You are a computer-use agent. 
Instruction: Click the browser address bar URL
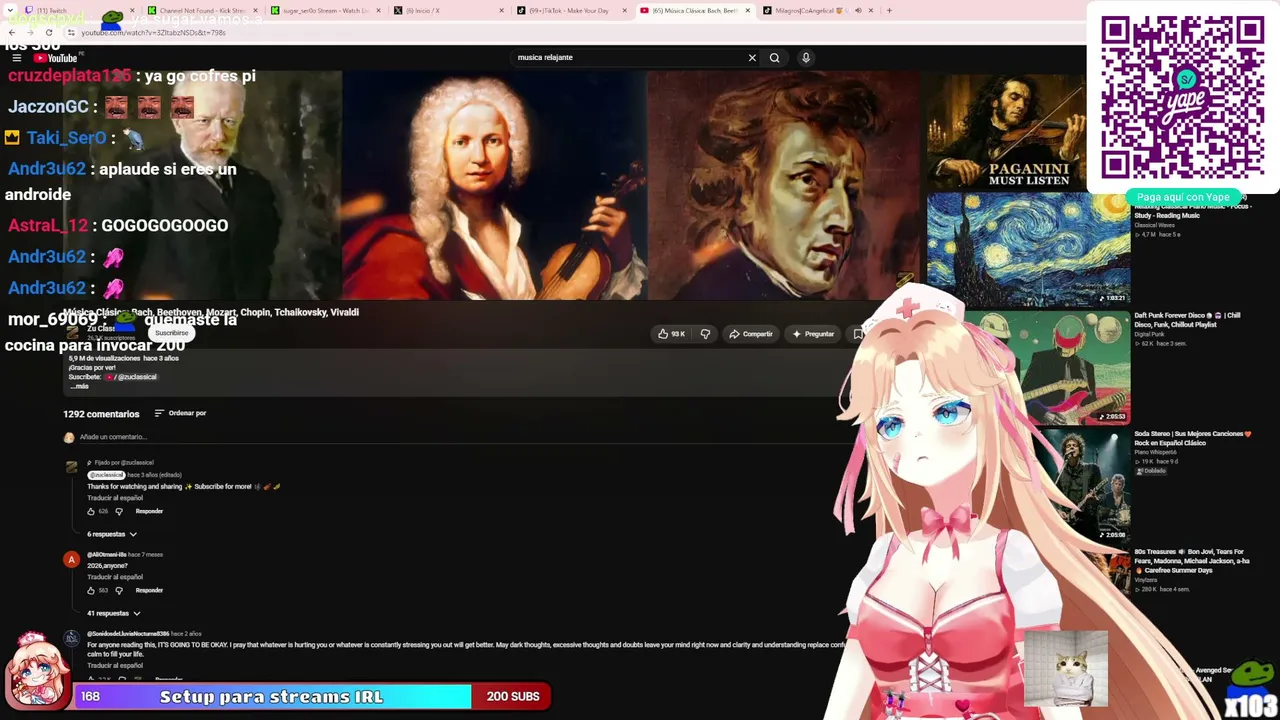pos(153,33)
